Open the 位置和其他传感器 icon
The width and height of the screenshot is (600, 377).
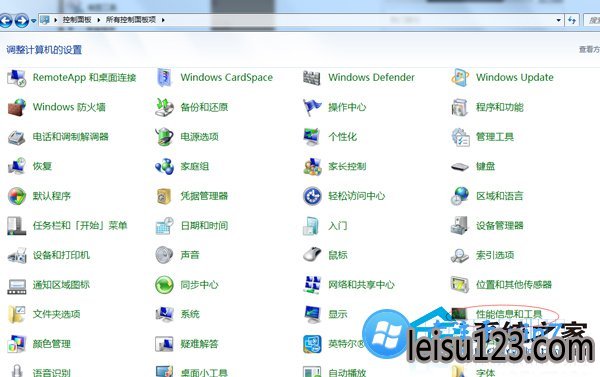point(460,285)
